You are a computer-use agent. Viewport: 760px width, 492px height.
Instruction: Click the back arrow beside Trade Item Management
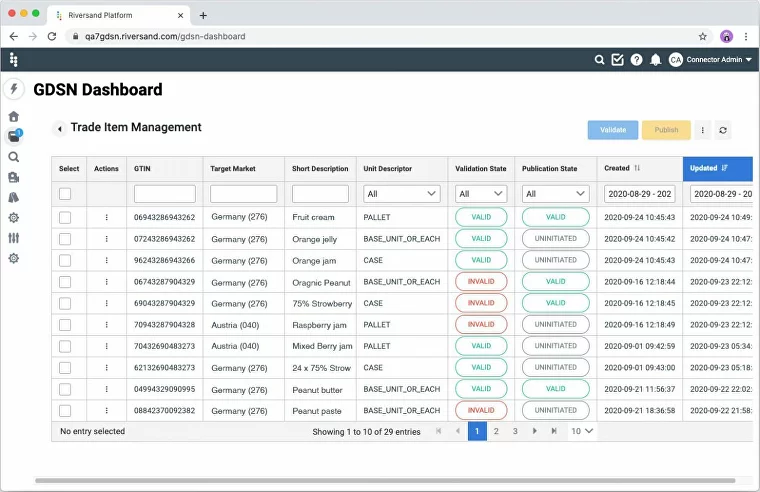click(59, 129)
